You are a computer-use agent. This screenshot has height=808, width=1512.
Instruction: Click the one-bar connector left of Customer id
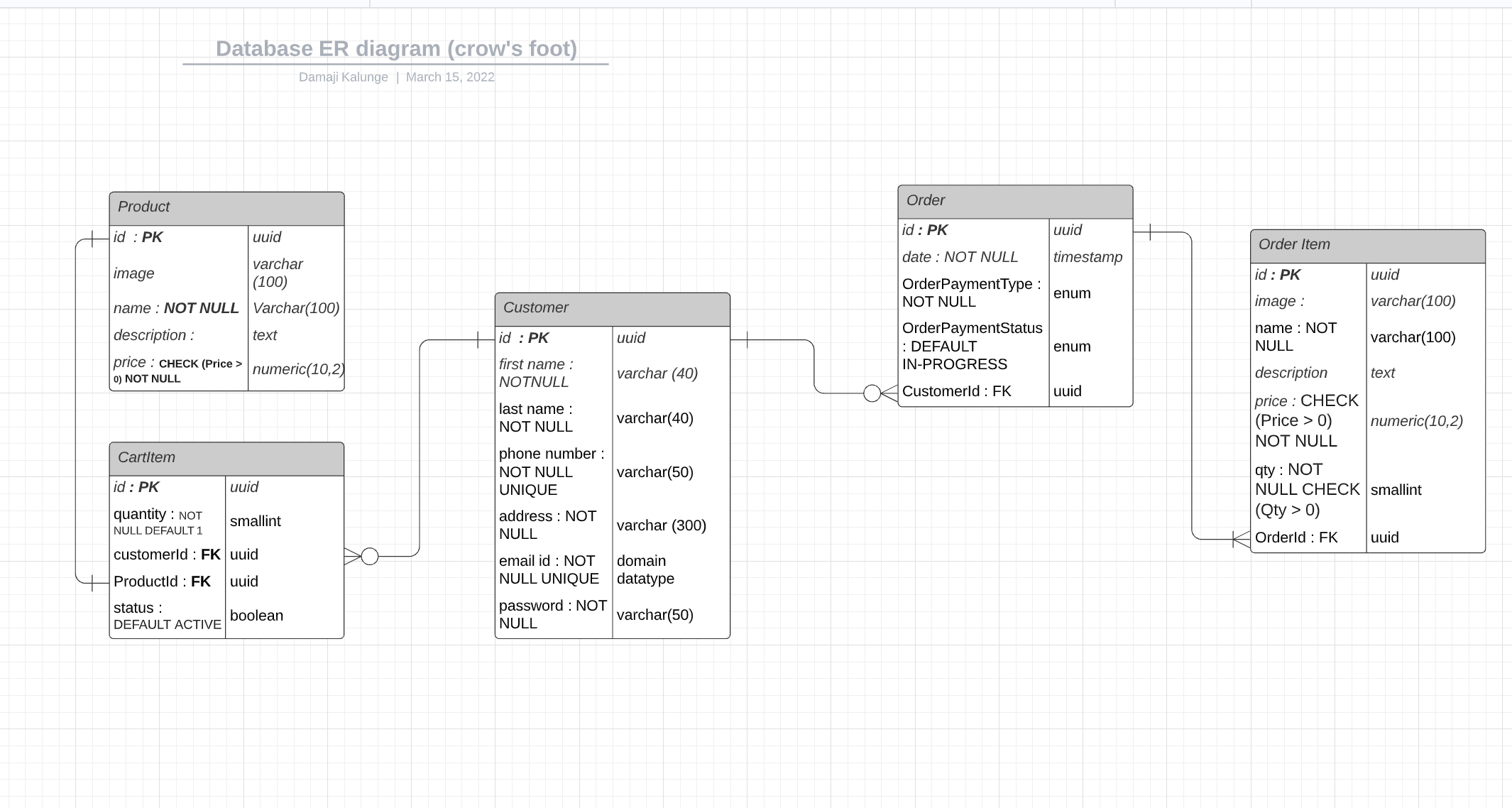coord(478,340)
